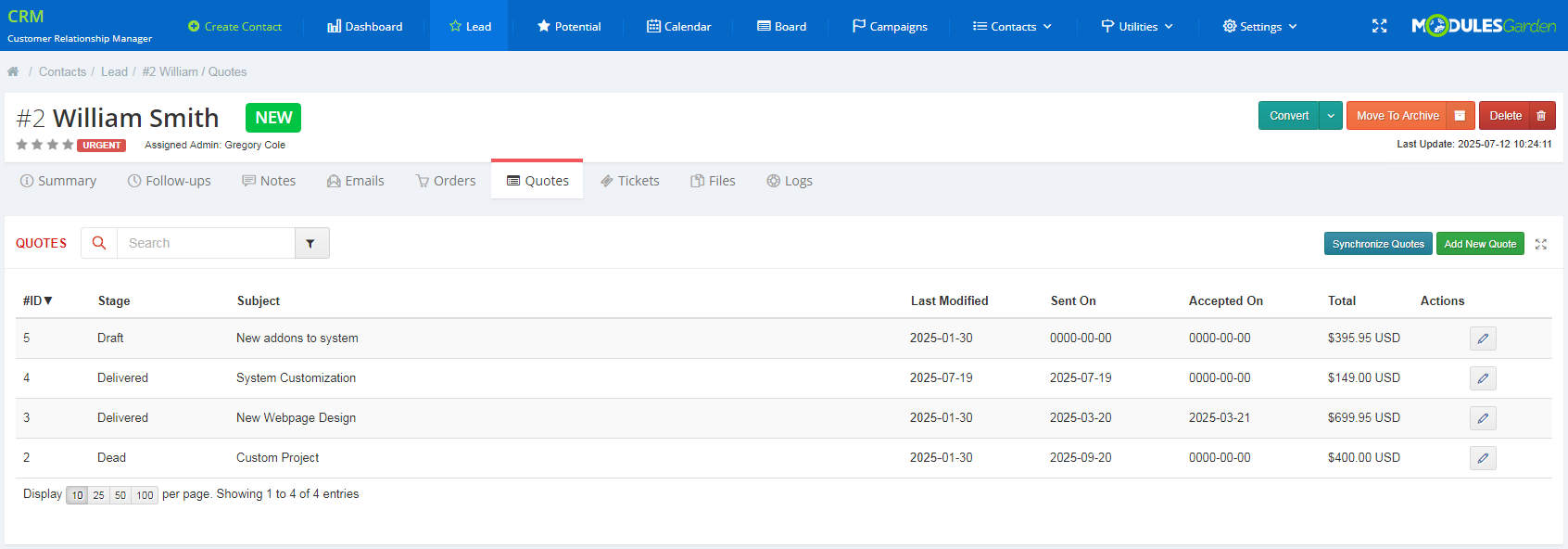Click the archive box icon button
Viewport: 1568px width, 549px height.
(x=1461, y=116)
